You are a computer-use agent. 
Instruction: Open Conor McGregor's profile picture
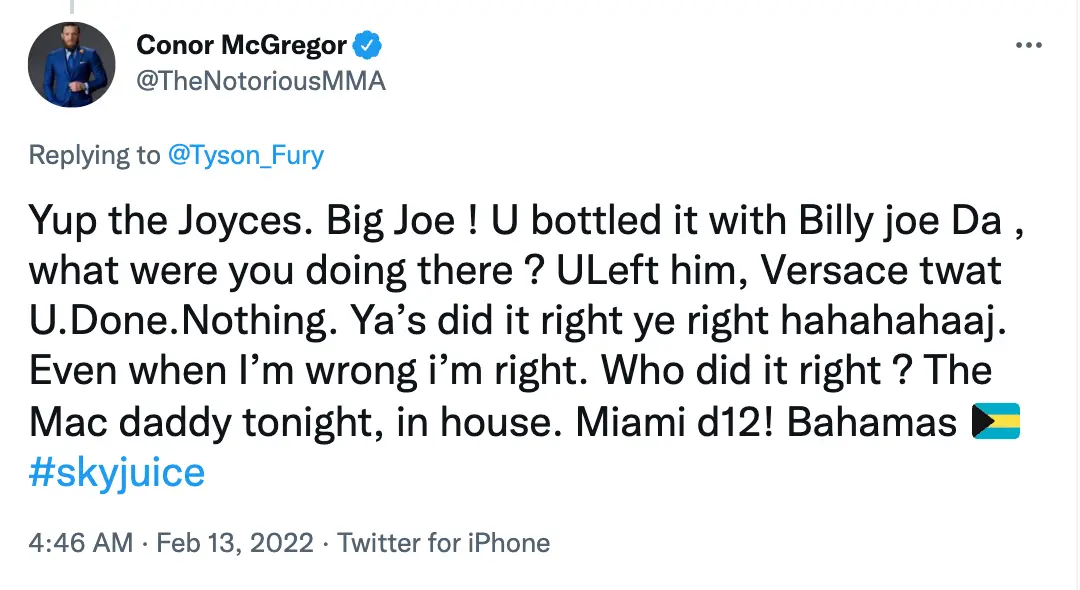(x=71, y=65)
